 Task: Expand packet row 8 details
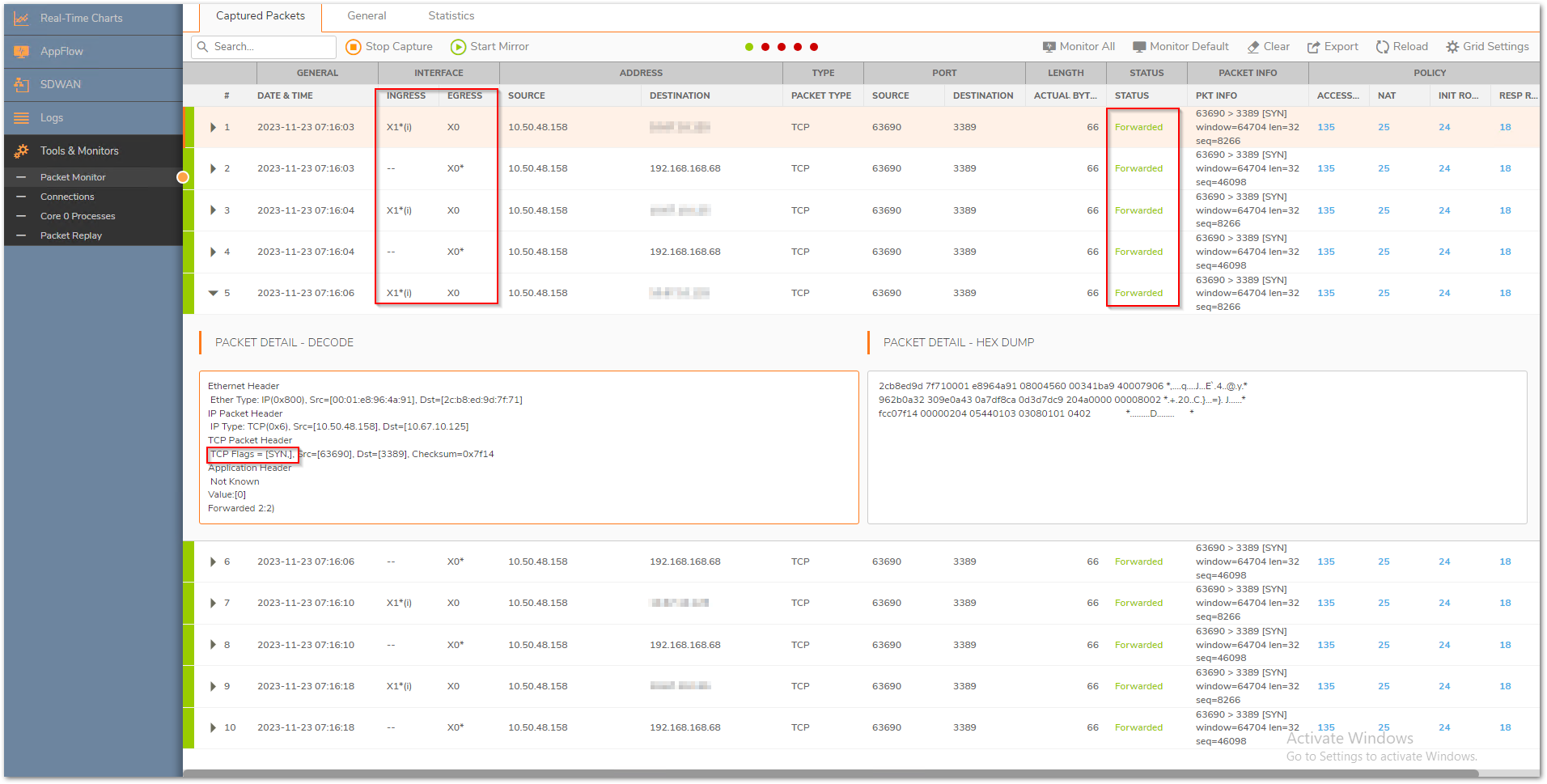[x=214, y=645]
